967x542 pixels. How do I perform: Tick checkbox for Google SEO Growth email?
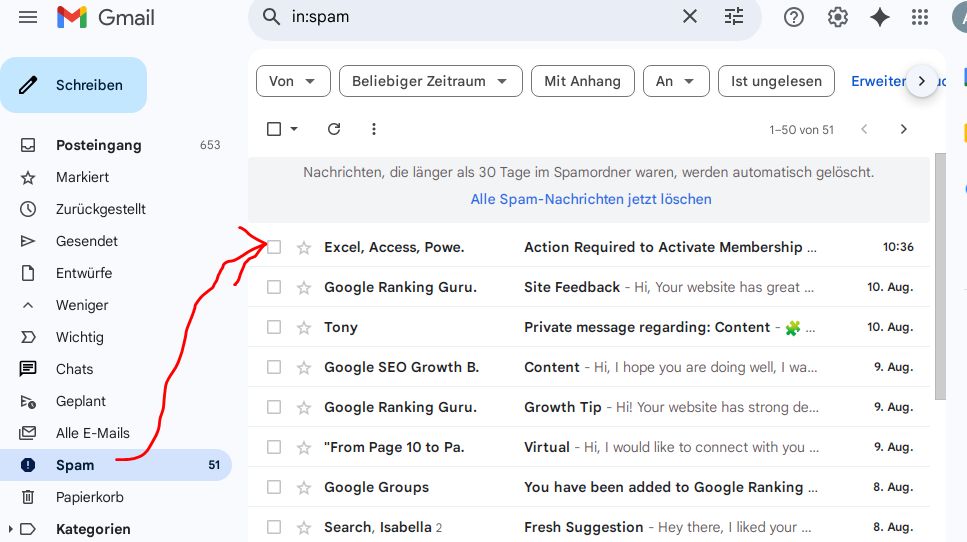click(x=274, y=367)
